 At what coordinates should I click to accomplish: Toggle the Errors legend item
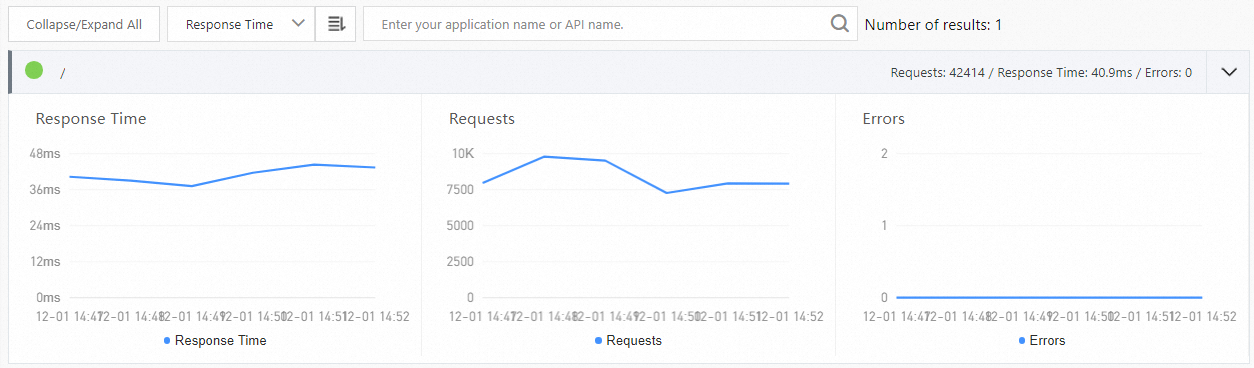click(1041, 340)
